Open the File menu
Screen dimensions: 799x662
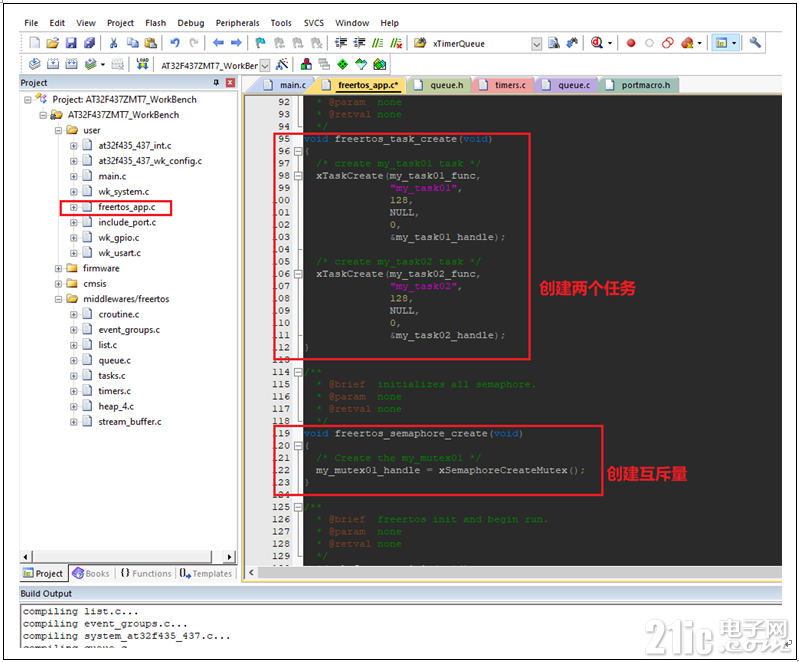tap(31, 23)
